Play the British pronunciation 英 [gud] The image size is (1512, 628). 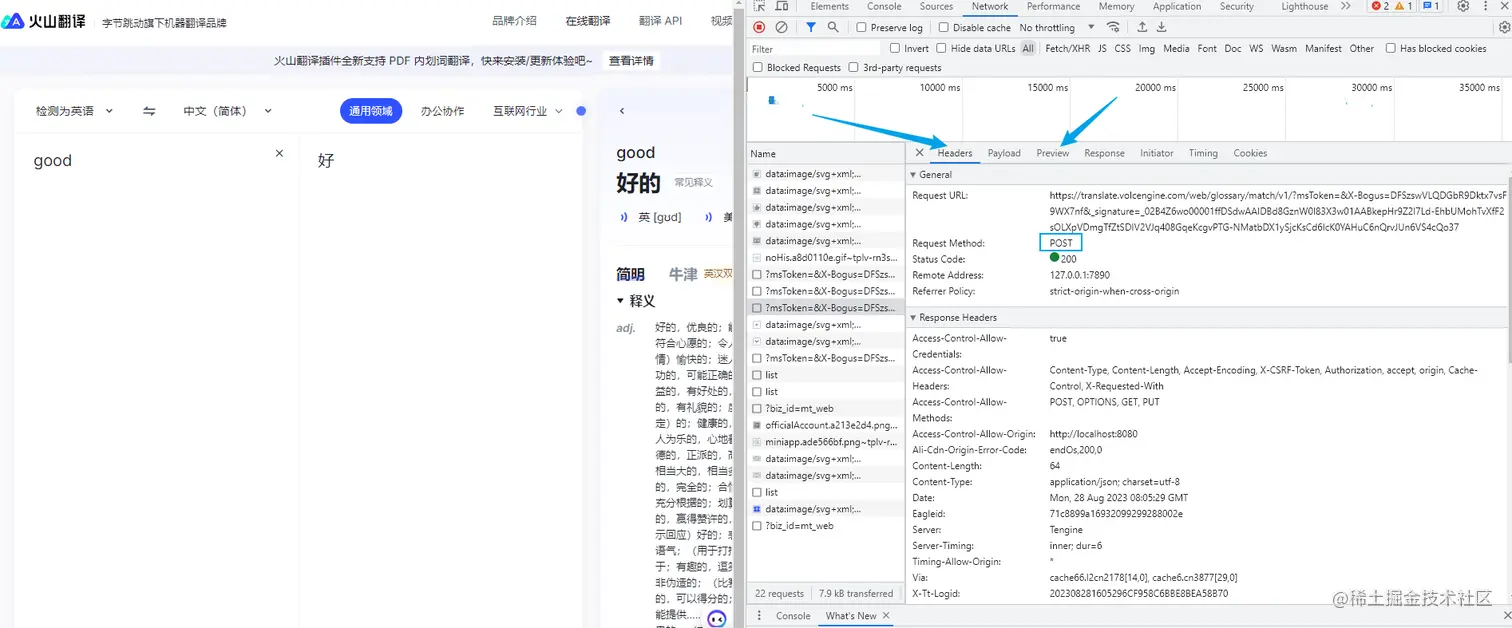pyautogui.click(x=624, y=217)
